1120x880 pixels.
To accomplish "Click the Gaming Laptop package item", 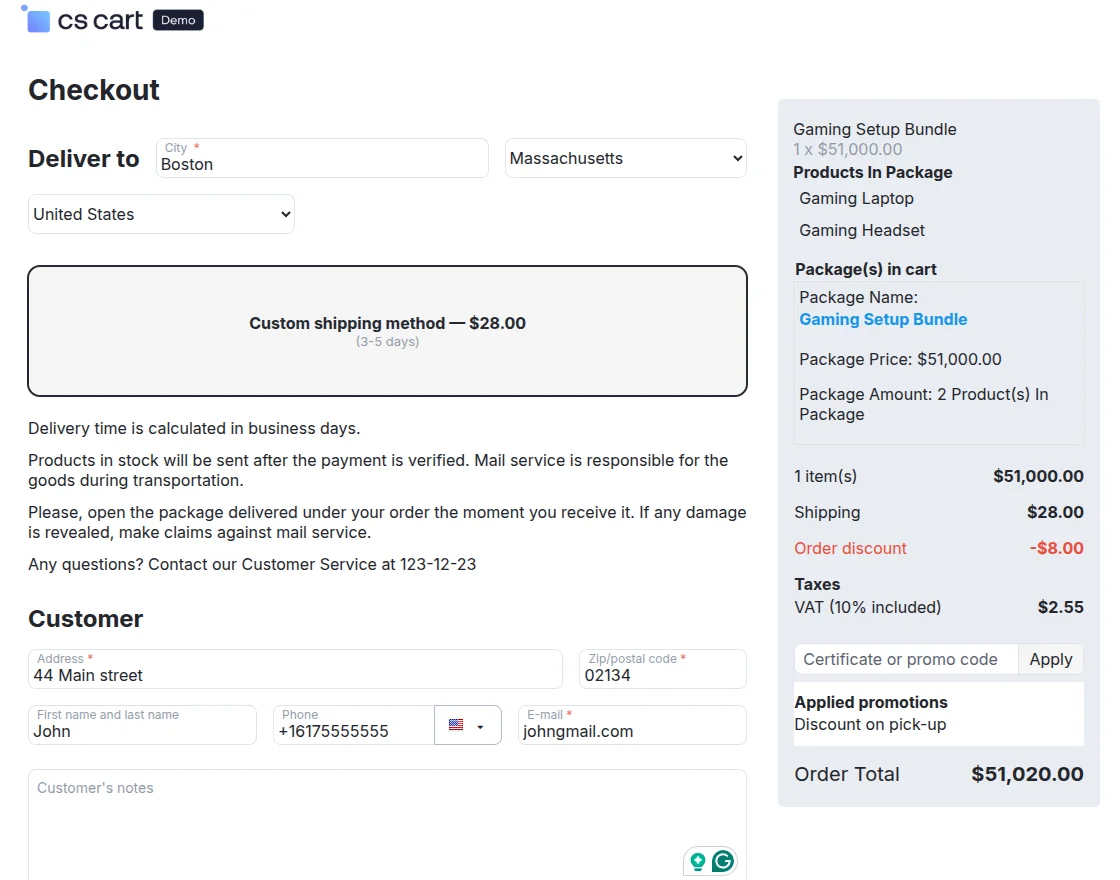I will (x=856, y=199).
